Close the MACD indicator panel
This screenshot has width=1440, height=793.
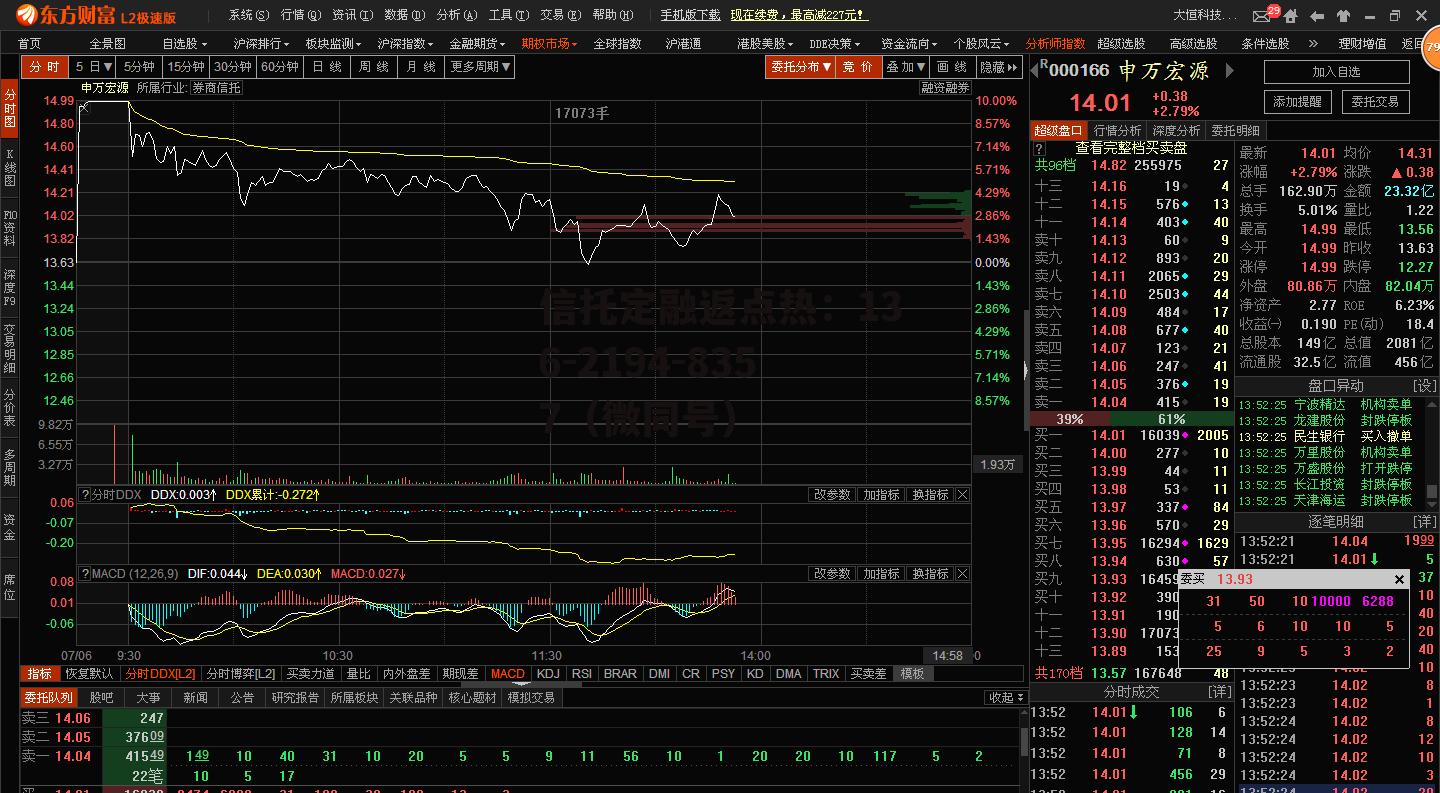point(962,574)
